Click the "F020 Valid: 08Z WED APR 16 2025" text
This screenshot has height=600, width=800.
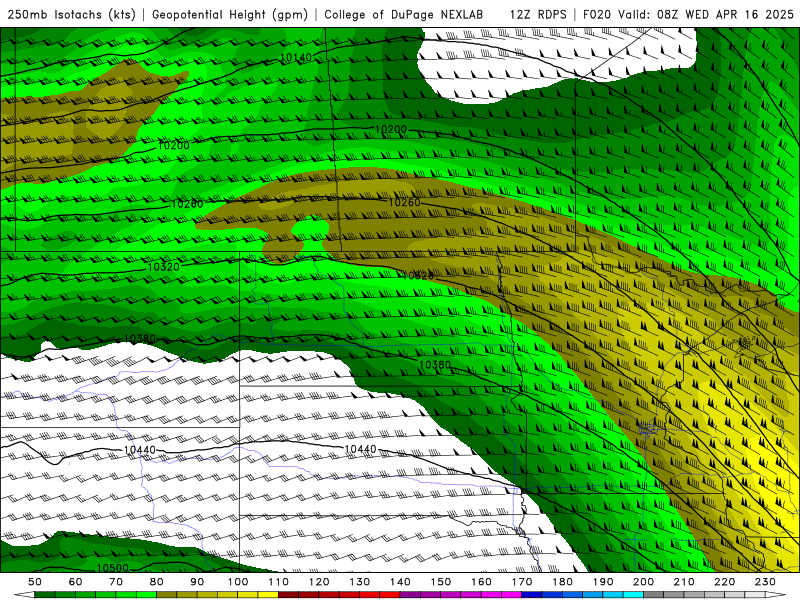(688, 14)
